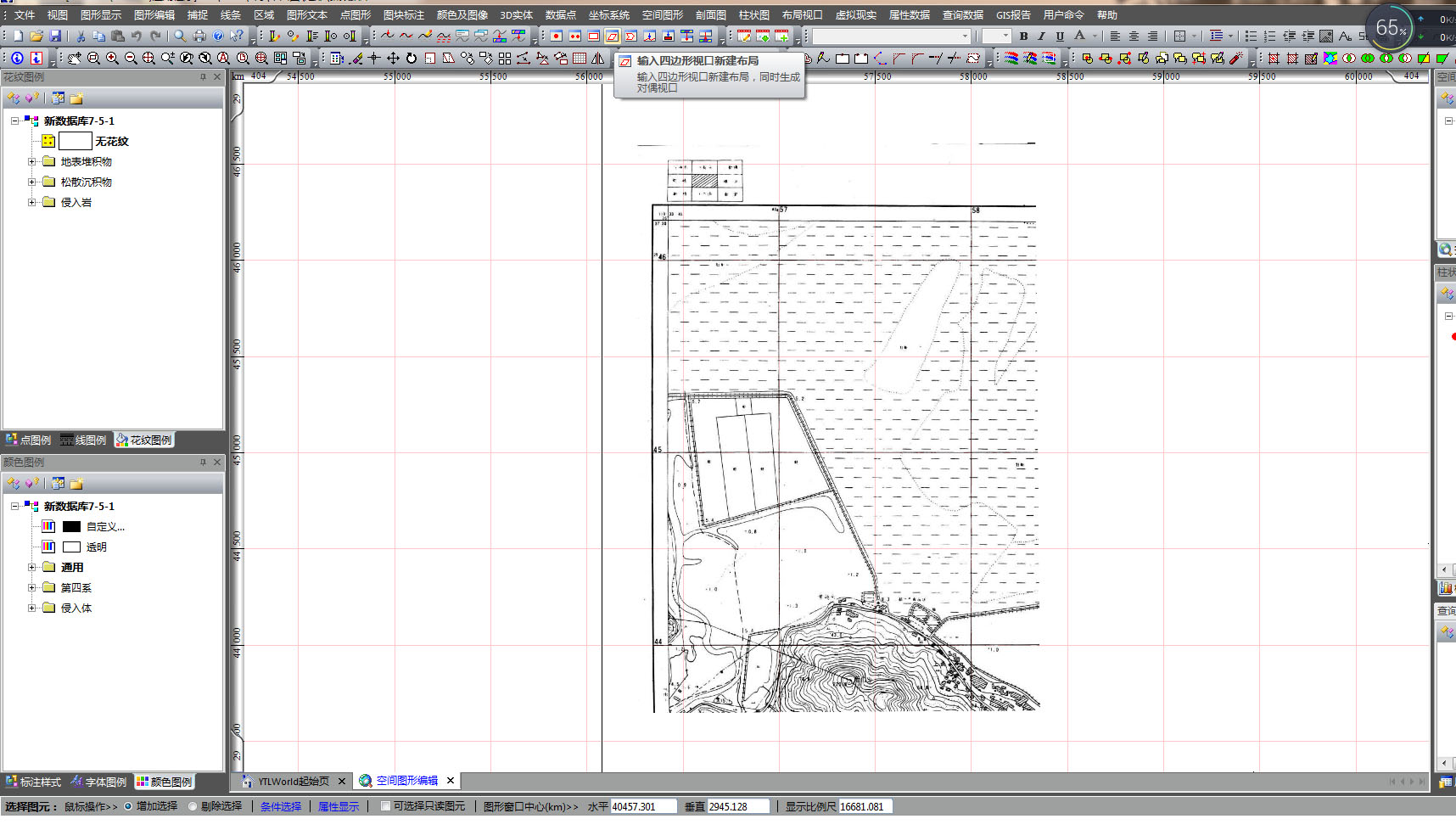The image size is (1456, 830).
Task: Click the New file icon
Action: tap(18, 36)
